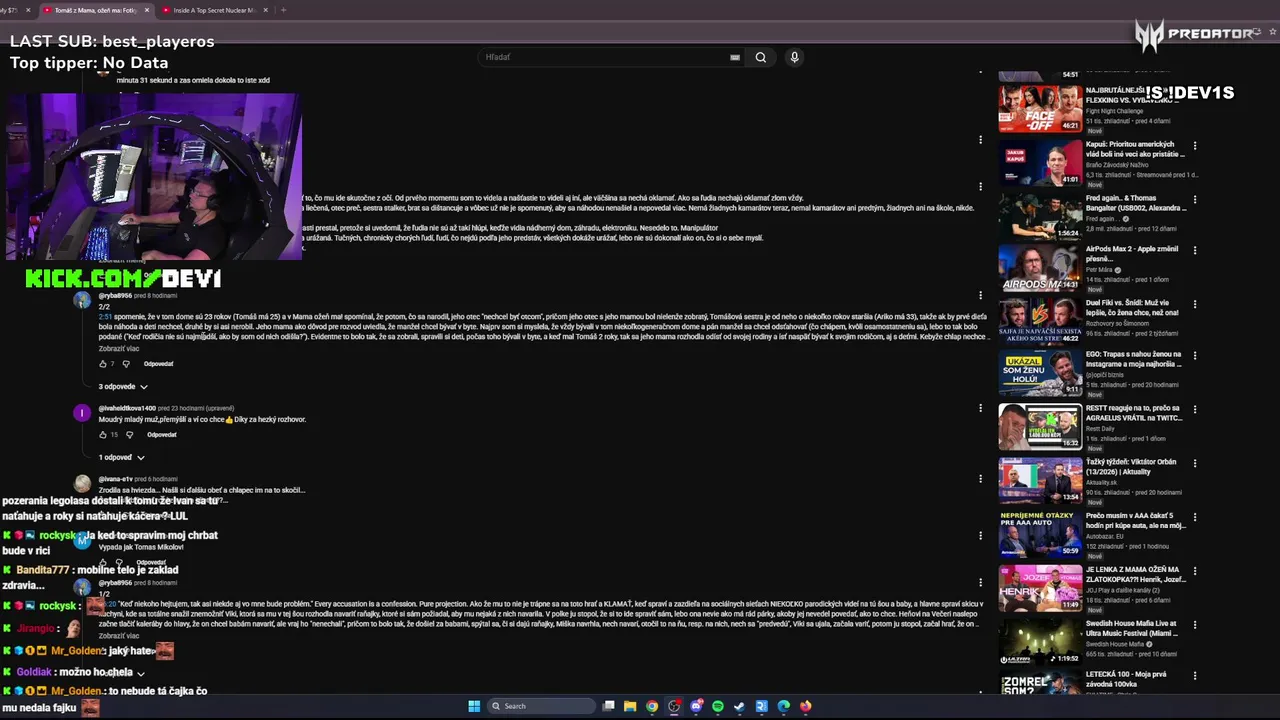Screen dimensions: 1280x720
Task: Open 'JE LENKA Z MAMA OŽEŇ MA ZLATOKOPKA' video title
Action: tap(1135, 574)
